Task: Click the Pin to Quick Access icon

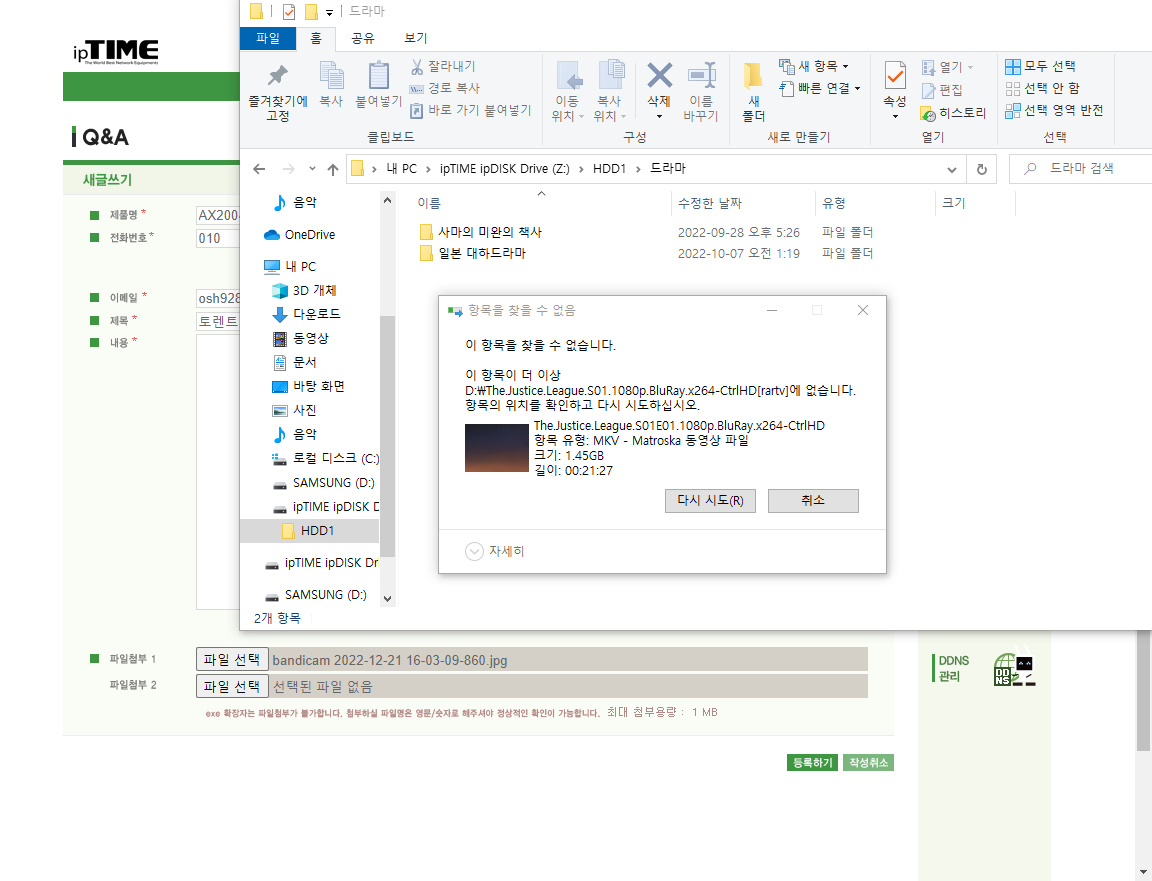Action: click(x=278, y=91)
